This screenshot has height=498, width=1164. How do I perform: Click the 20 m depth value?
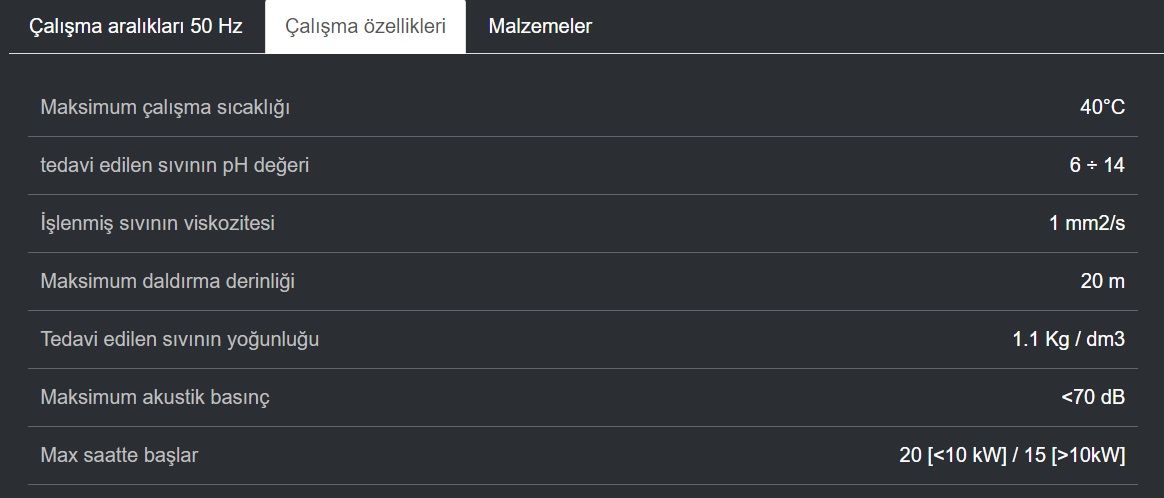tap(1102, 281)
